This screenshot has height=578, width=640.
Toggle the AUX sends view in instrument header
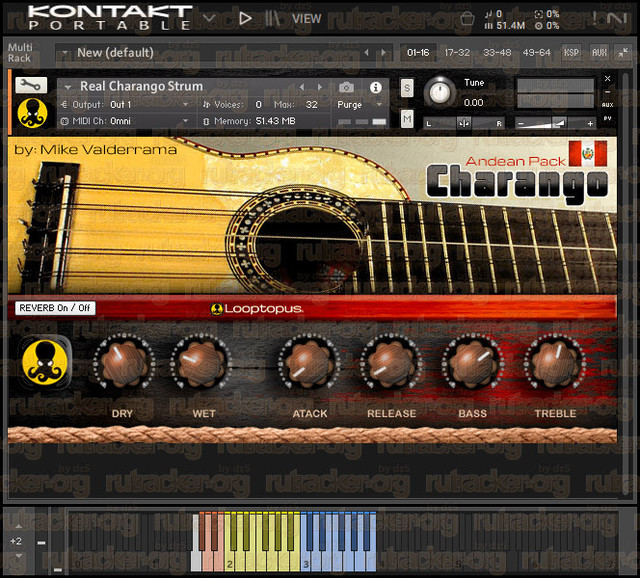point(607,105)
